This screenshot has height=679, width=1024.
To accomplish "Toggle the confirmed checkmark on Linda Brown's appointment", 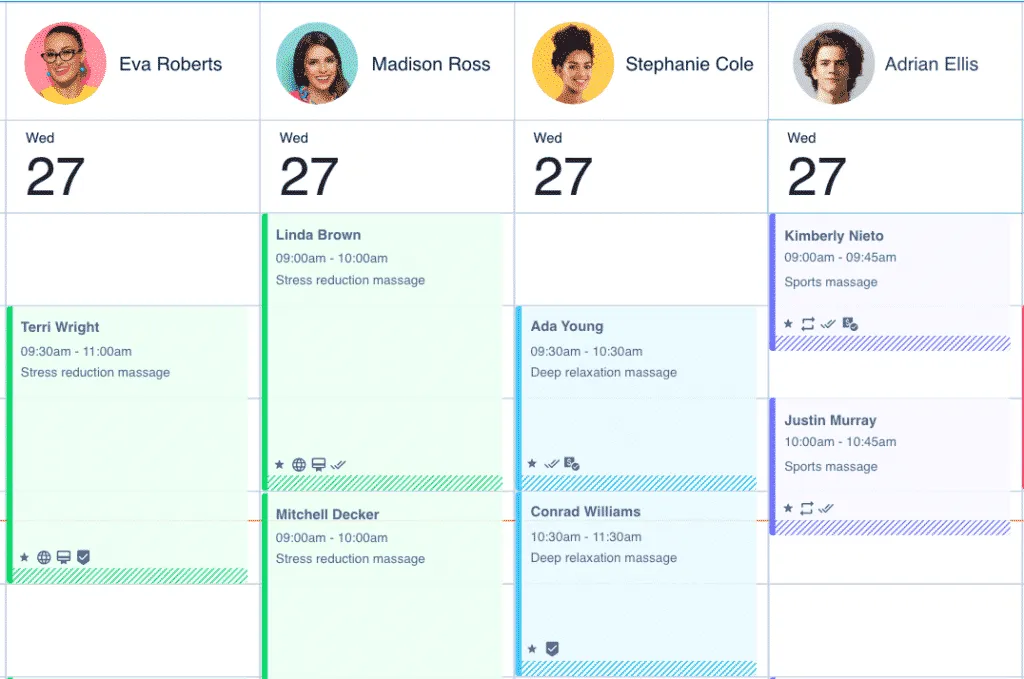I will 338,464.
